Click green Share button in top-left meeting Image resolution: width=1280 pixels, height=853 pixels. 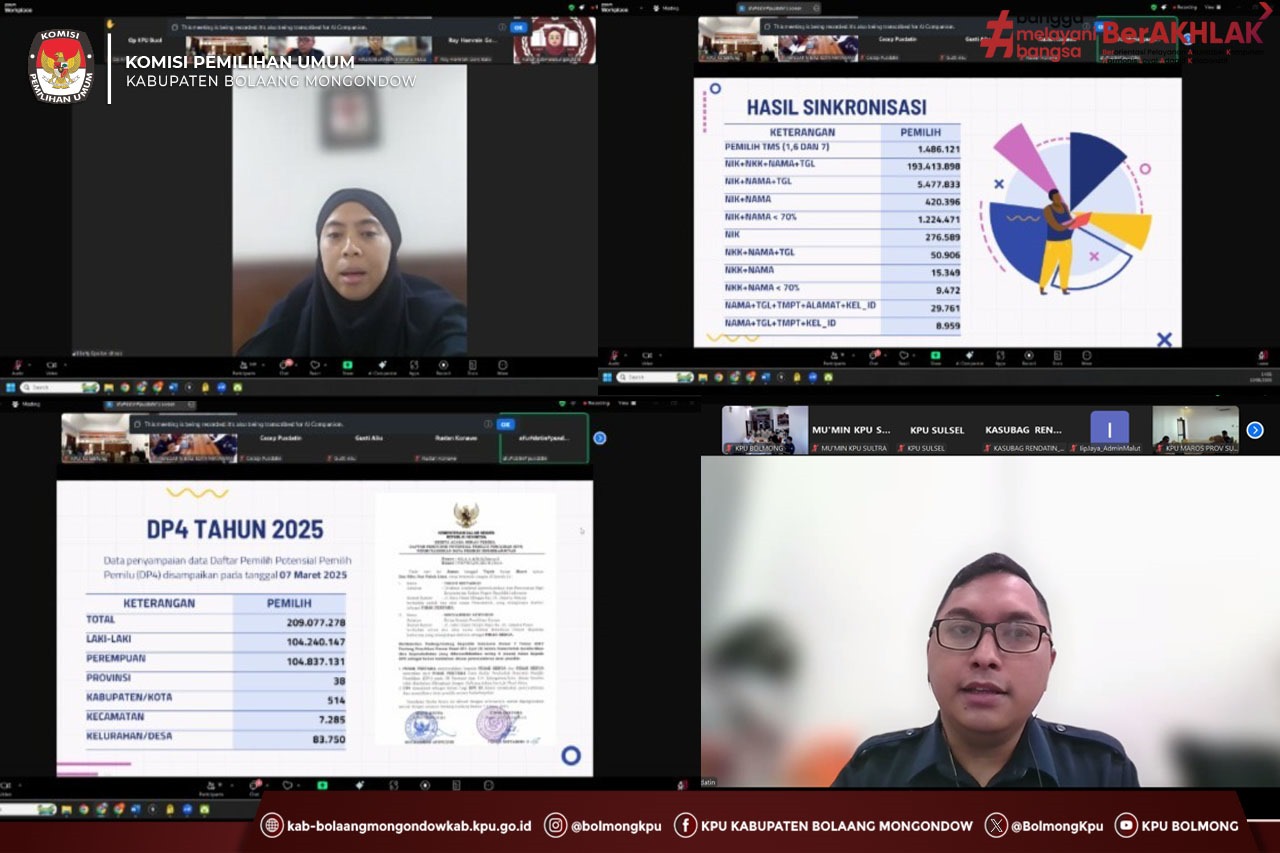point(347,366)
